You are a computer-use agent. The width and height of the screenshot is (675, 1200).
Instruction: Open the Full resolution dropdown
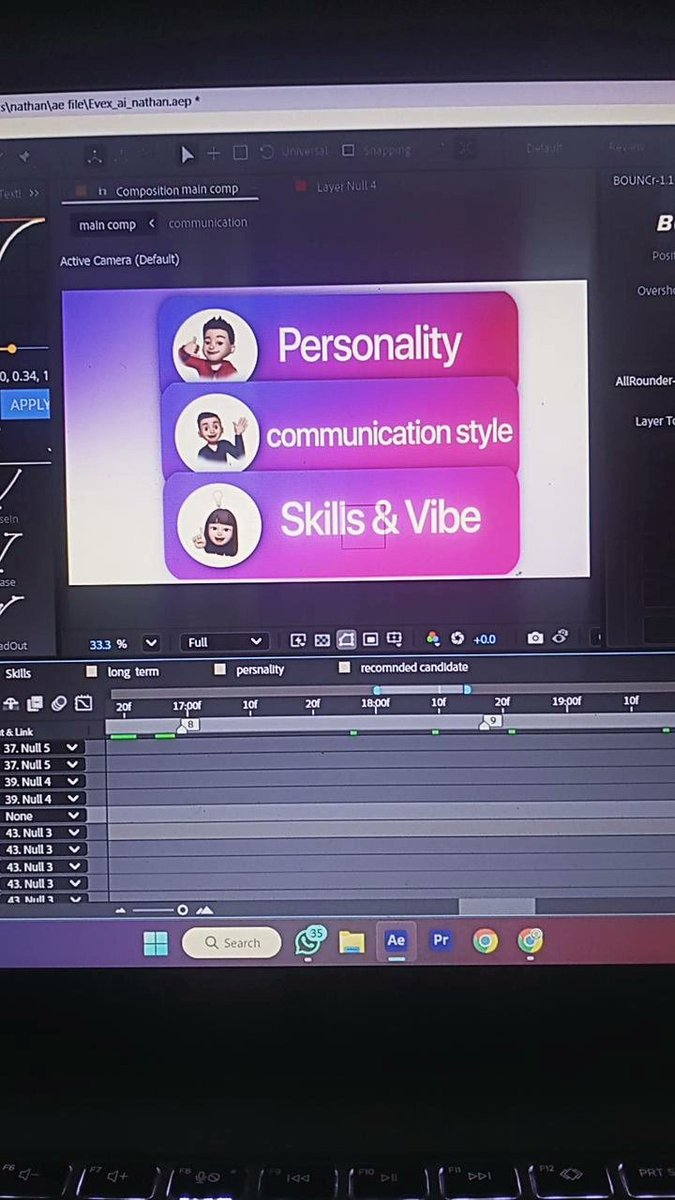(x=223, y=642)
